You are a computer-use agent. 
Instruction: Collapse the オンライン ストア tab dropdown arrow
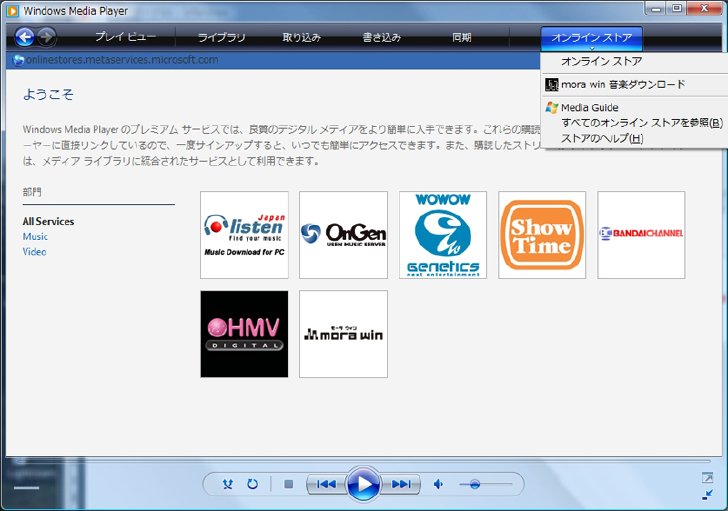click(592, 48)
